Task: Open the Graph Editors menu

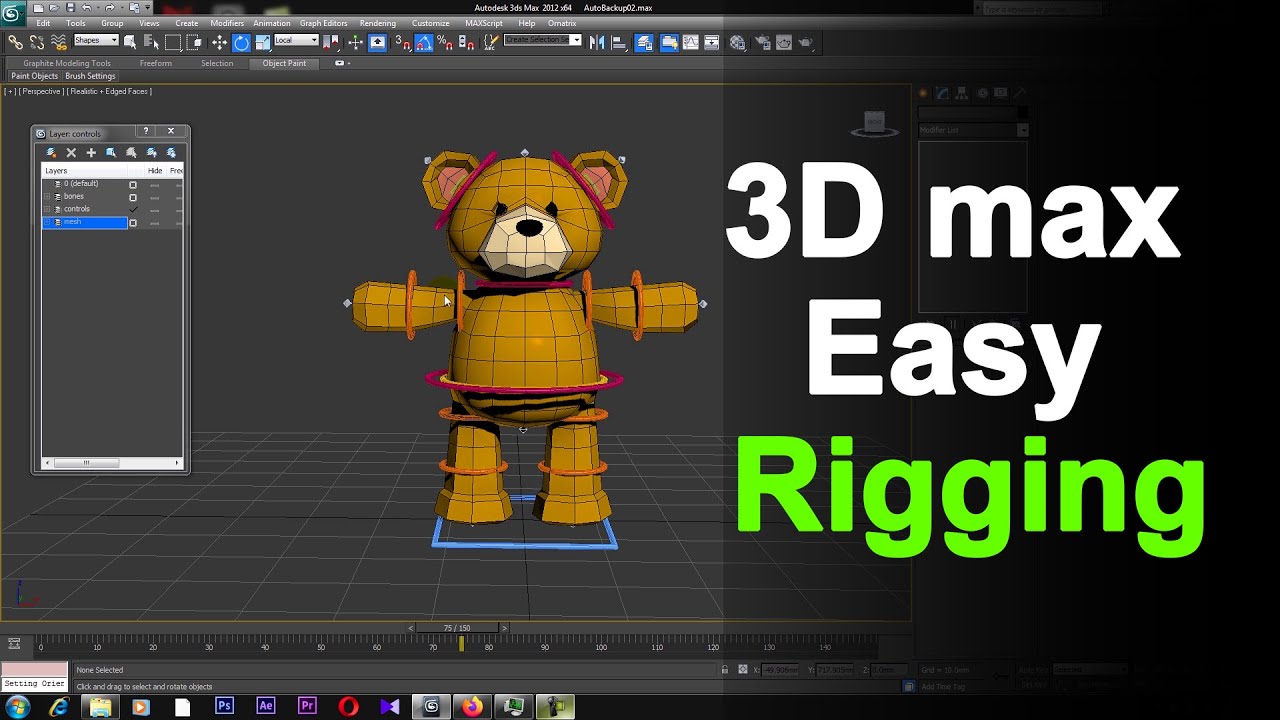Action: click(x=324, y=23)
